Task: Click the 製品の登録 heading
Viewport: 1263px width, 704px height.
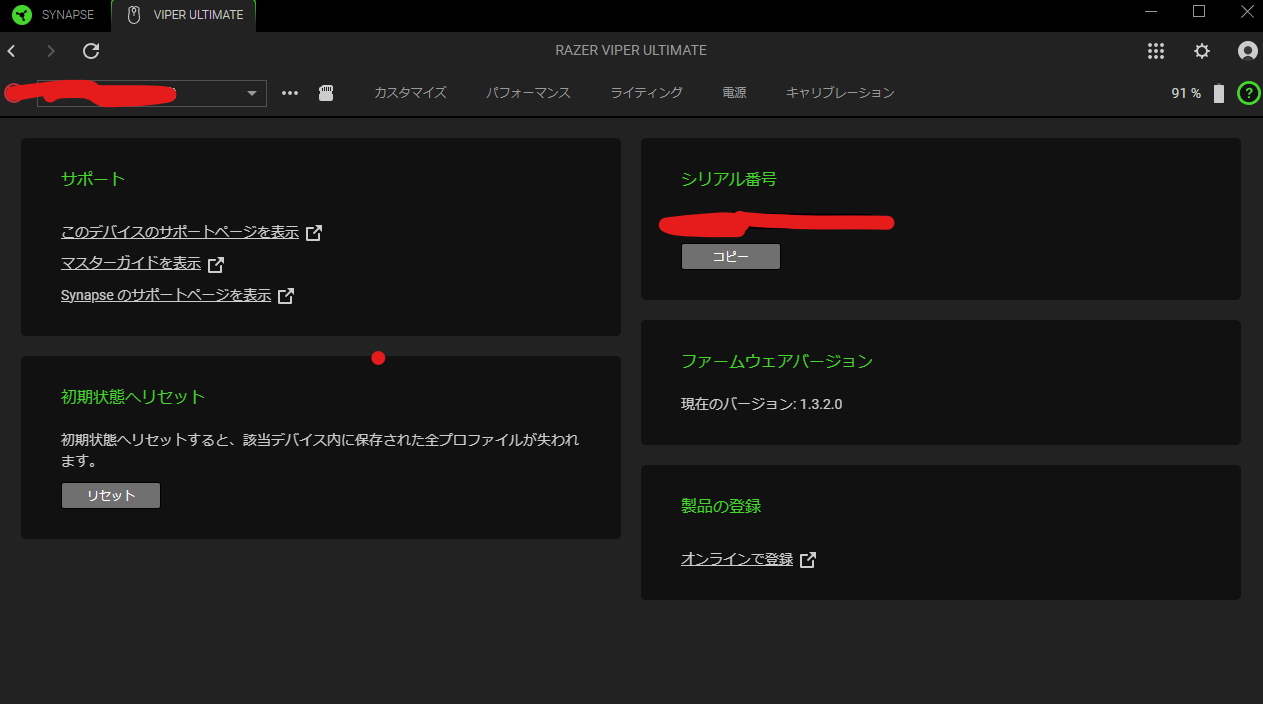Action: 721,506
